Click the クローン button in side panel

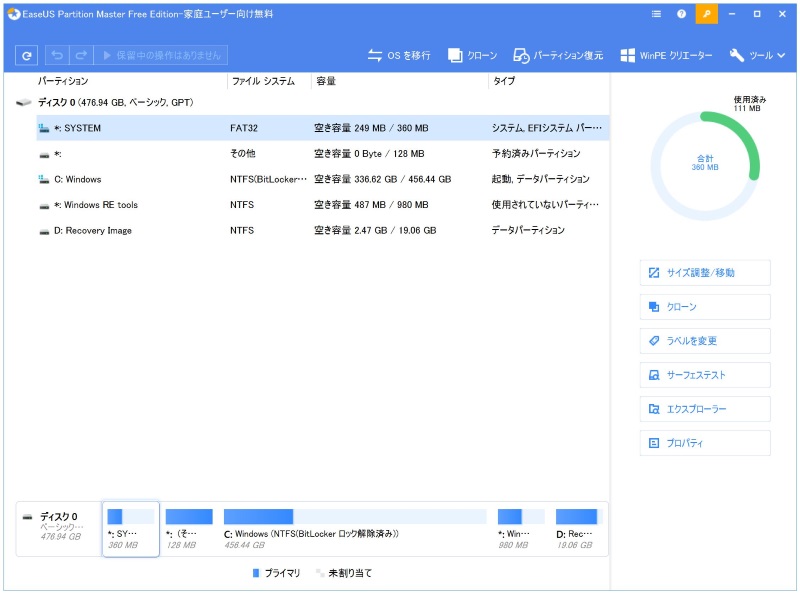tap(705, 307)
